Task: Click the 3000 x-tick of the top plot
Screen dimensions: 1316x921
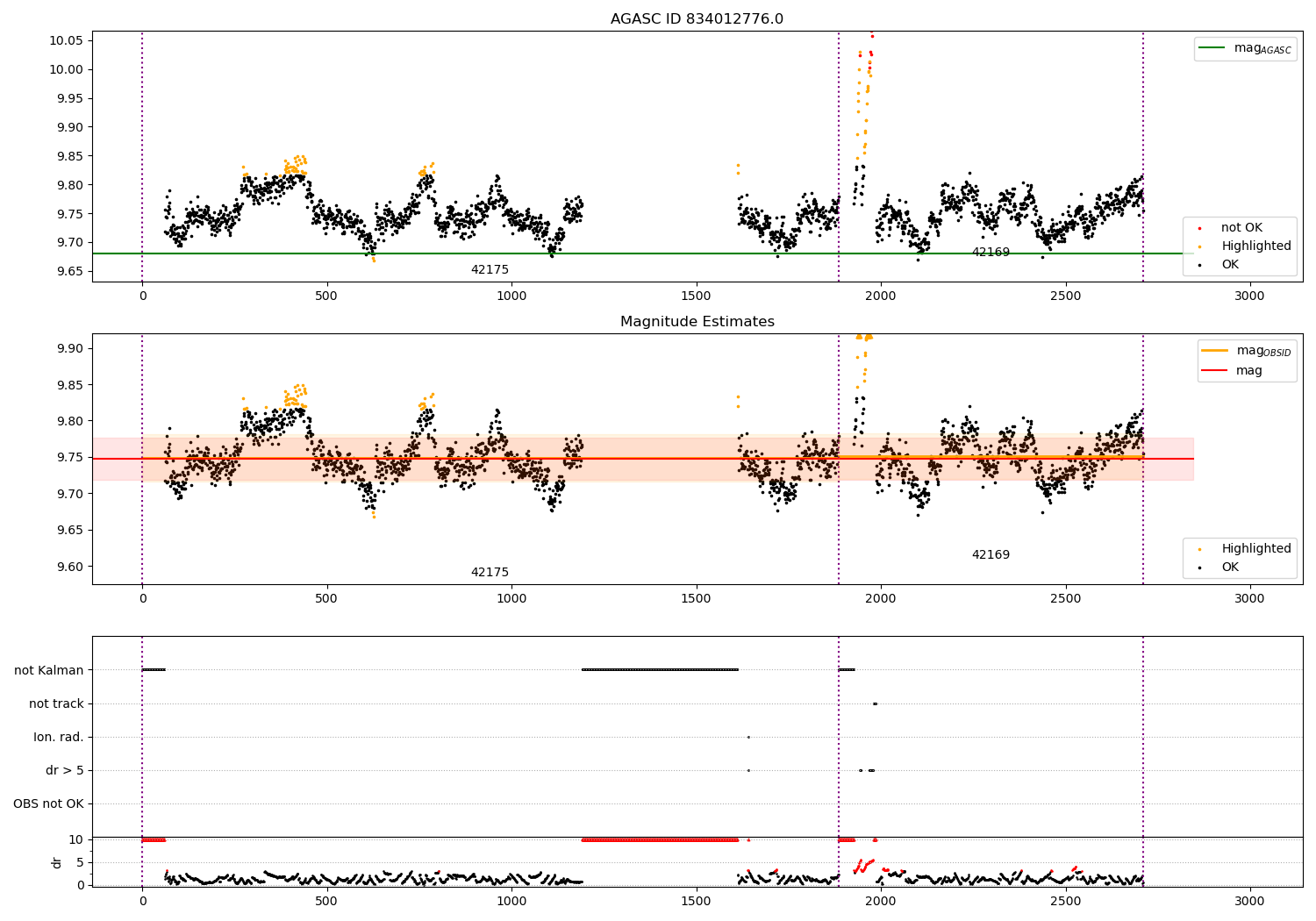Action: 1250,296
